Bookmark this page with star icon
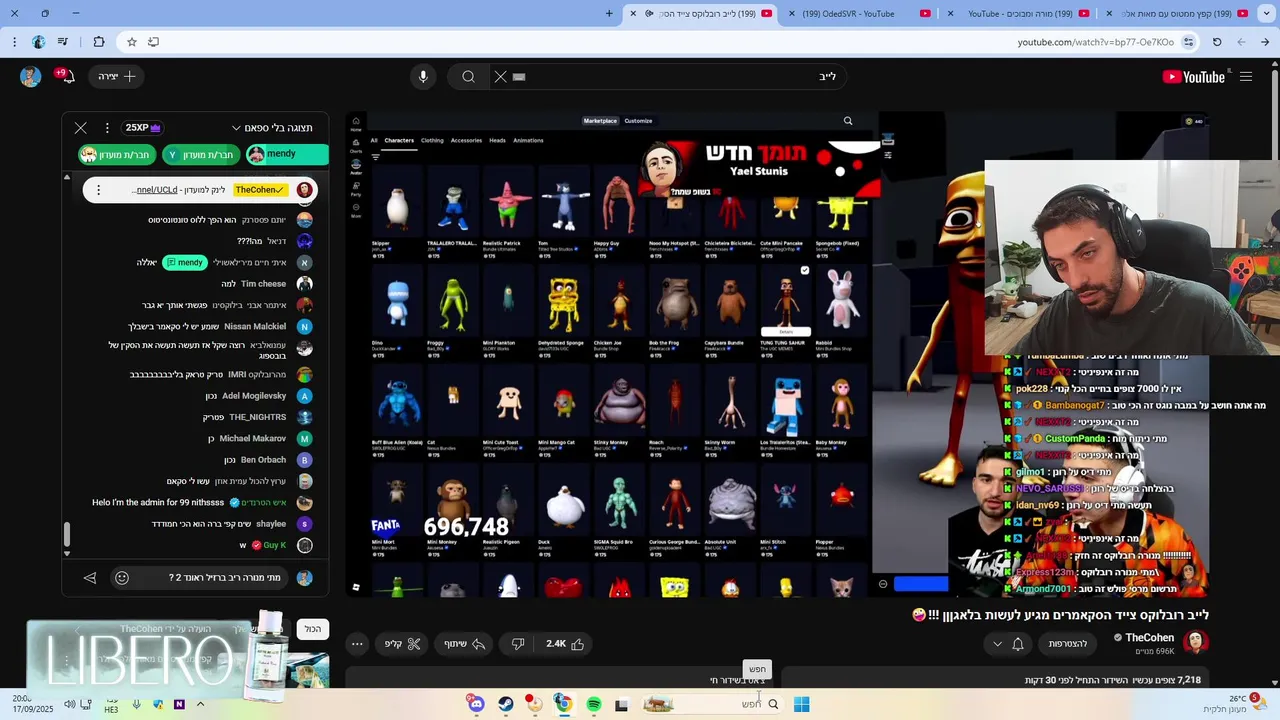This screenshot has width=1280, height=720. coord(131,42)
